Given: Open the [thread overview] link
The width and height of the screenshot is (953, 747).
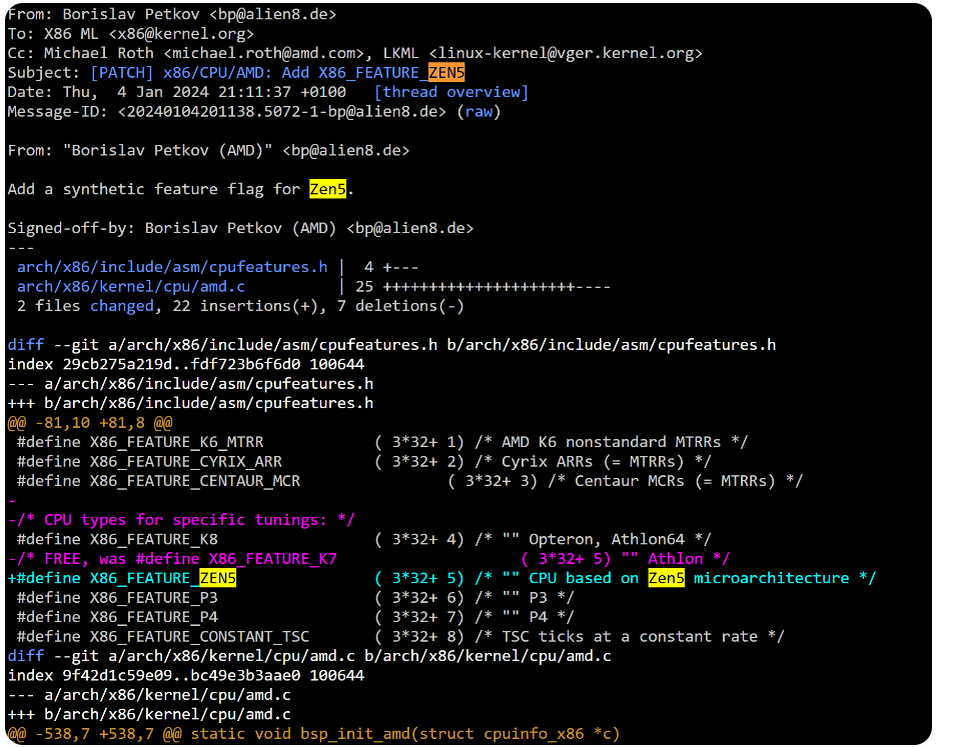Looking at the screenshot, I should 450,92.
